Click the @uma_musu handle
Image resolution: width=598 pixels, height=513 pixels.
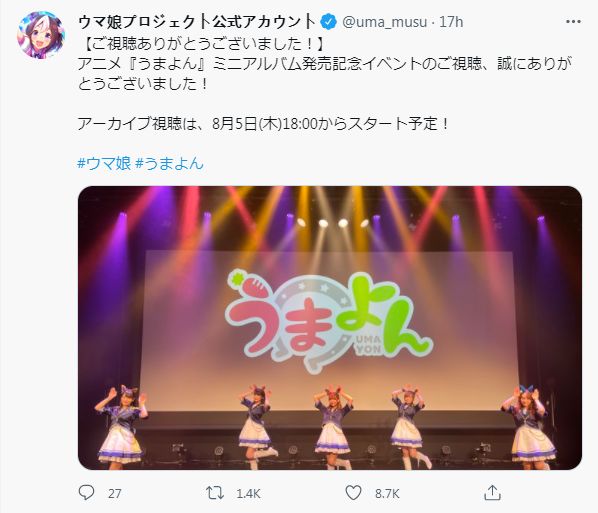384,22
